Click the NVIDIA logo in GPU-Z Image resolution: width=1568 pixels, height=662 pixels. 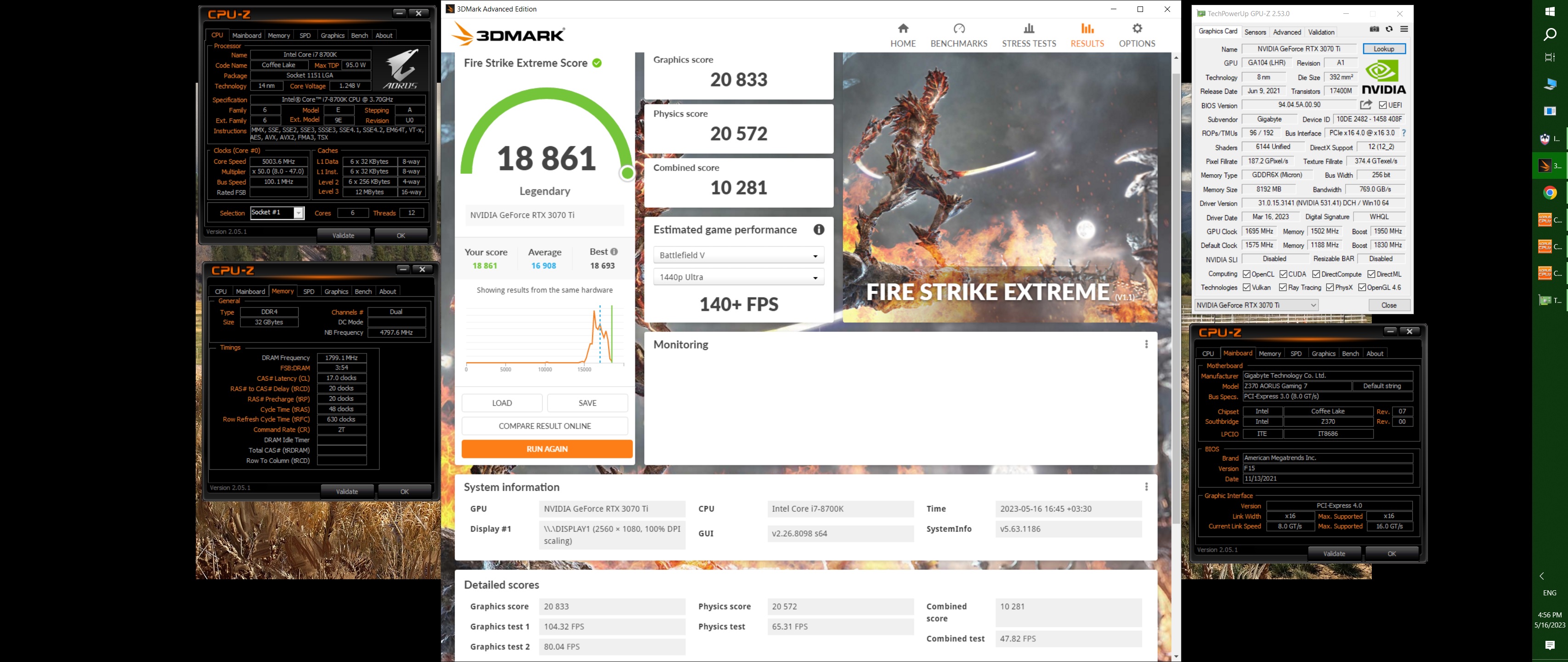tap(1385, 77)
